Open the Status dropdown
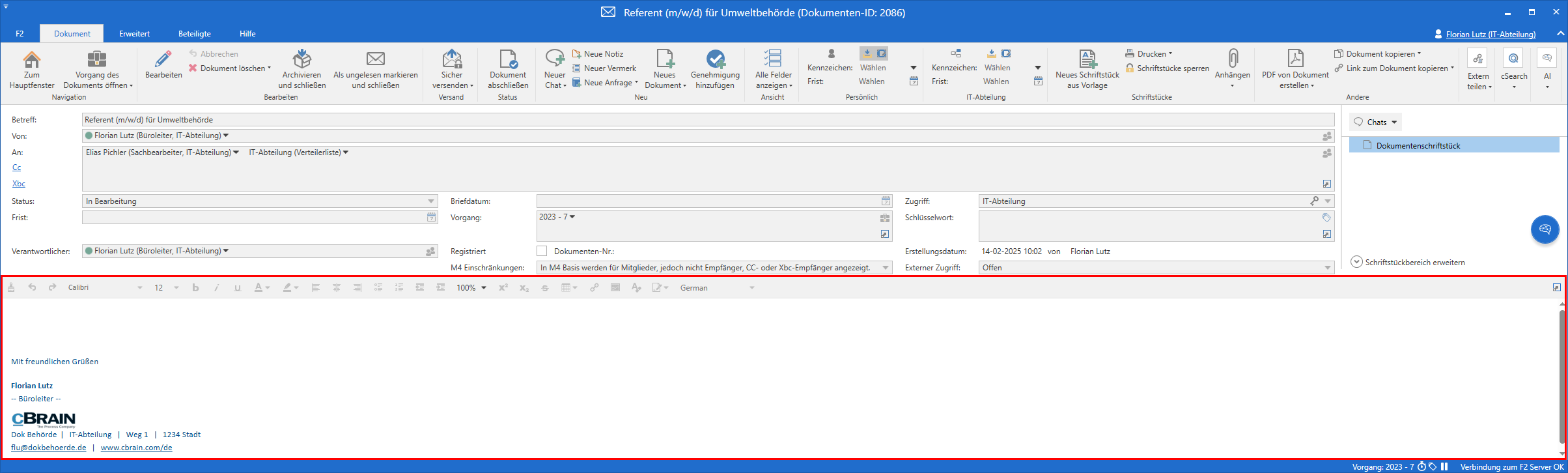Image resolution: width=1568 pixels, height=473 pixels. point(430,201)
